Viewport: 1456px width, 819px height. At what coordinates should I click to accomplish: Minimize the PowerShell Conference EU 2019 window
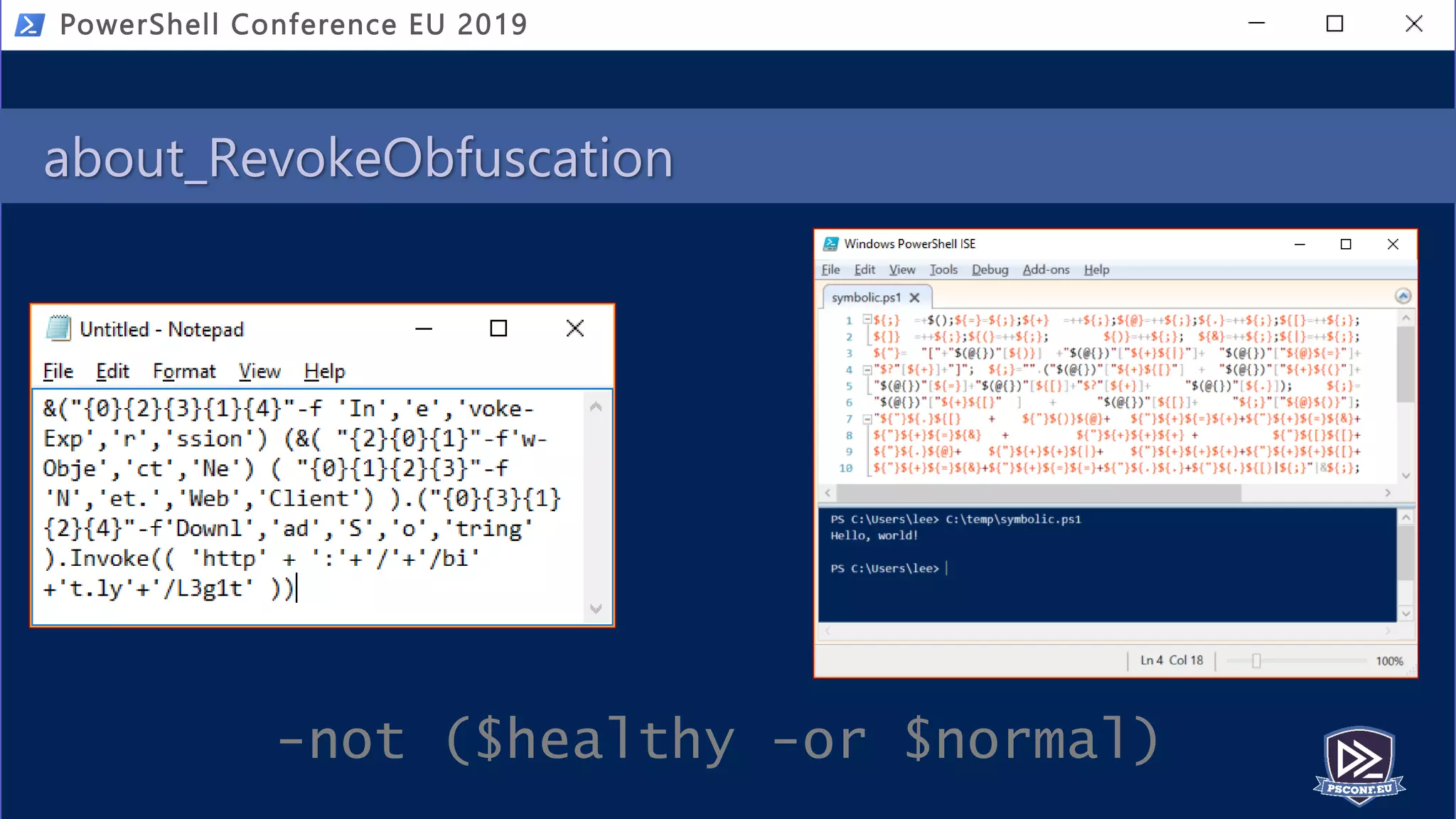coord(1257,24)
